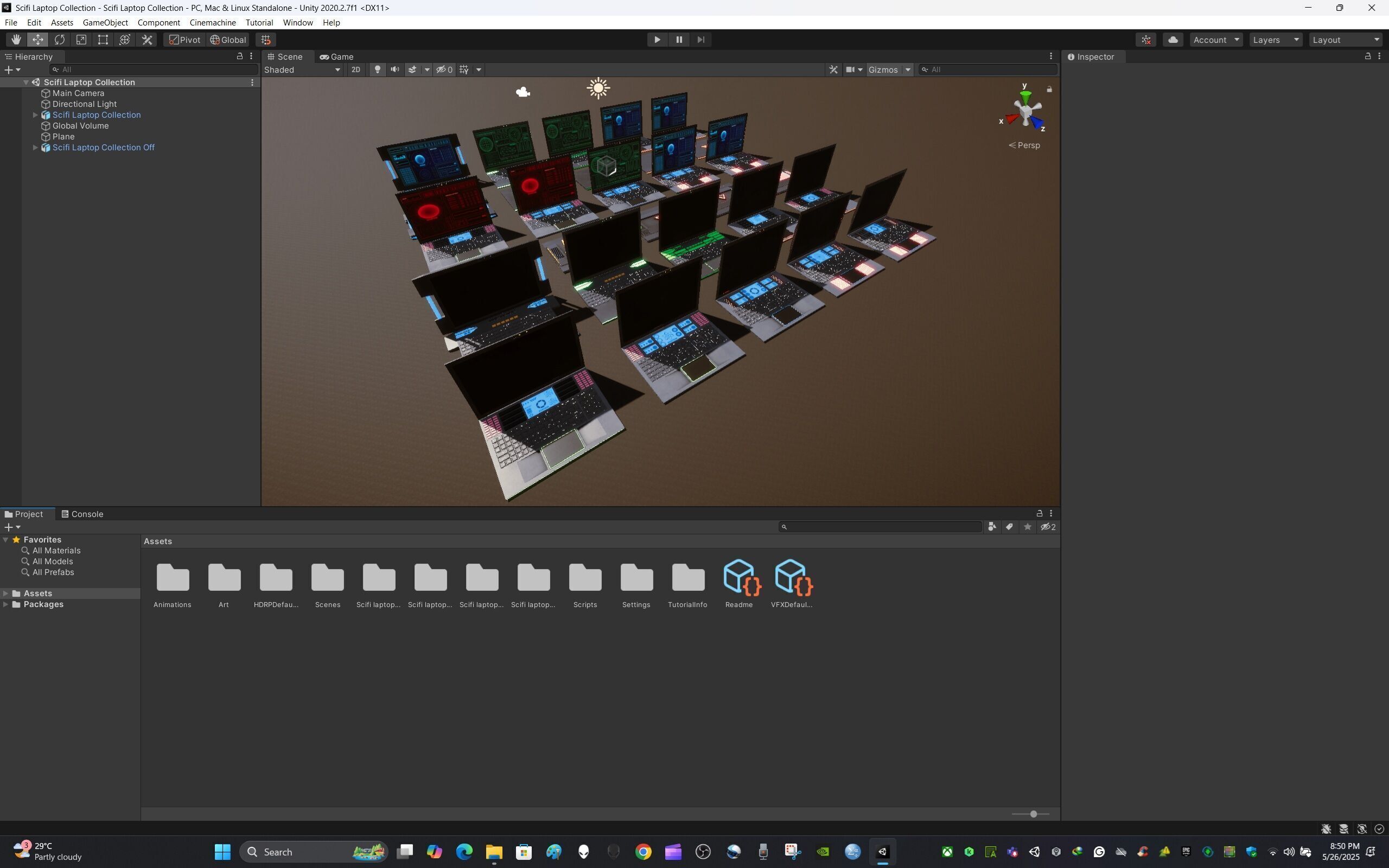Open the Shaded draw mode dropdown
Viewport: 1389px width, 868px height.
tap(302, 69)
